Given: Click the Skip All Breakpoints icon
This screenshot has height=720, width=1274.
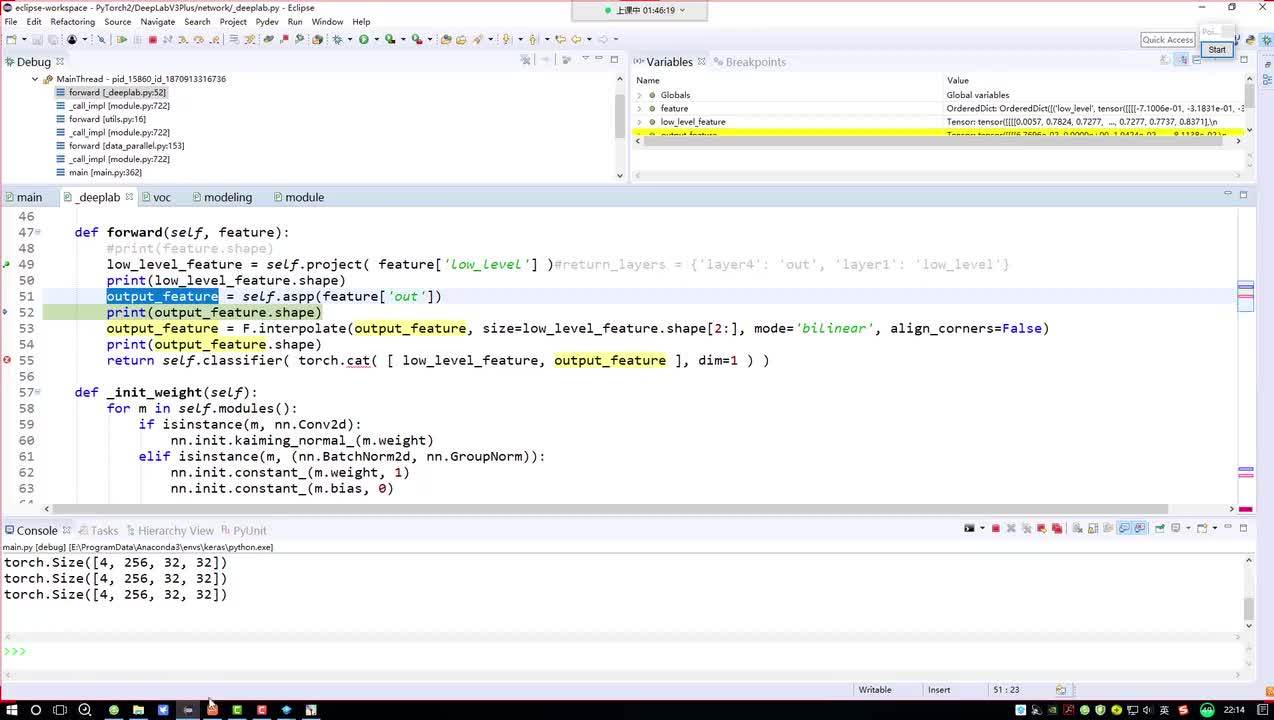Looking at the screenshot, I should tap(101, 40).
